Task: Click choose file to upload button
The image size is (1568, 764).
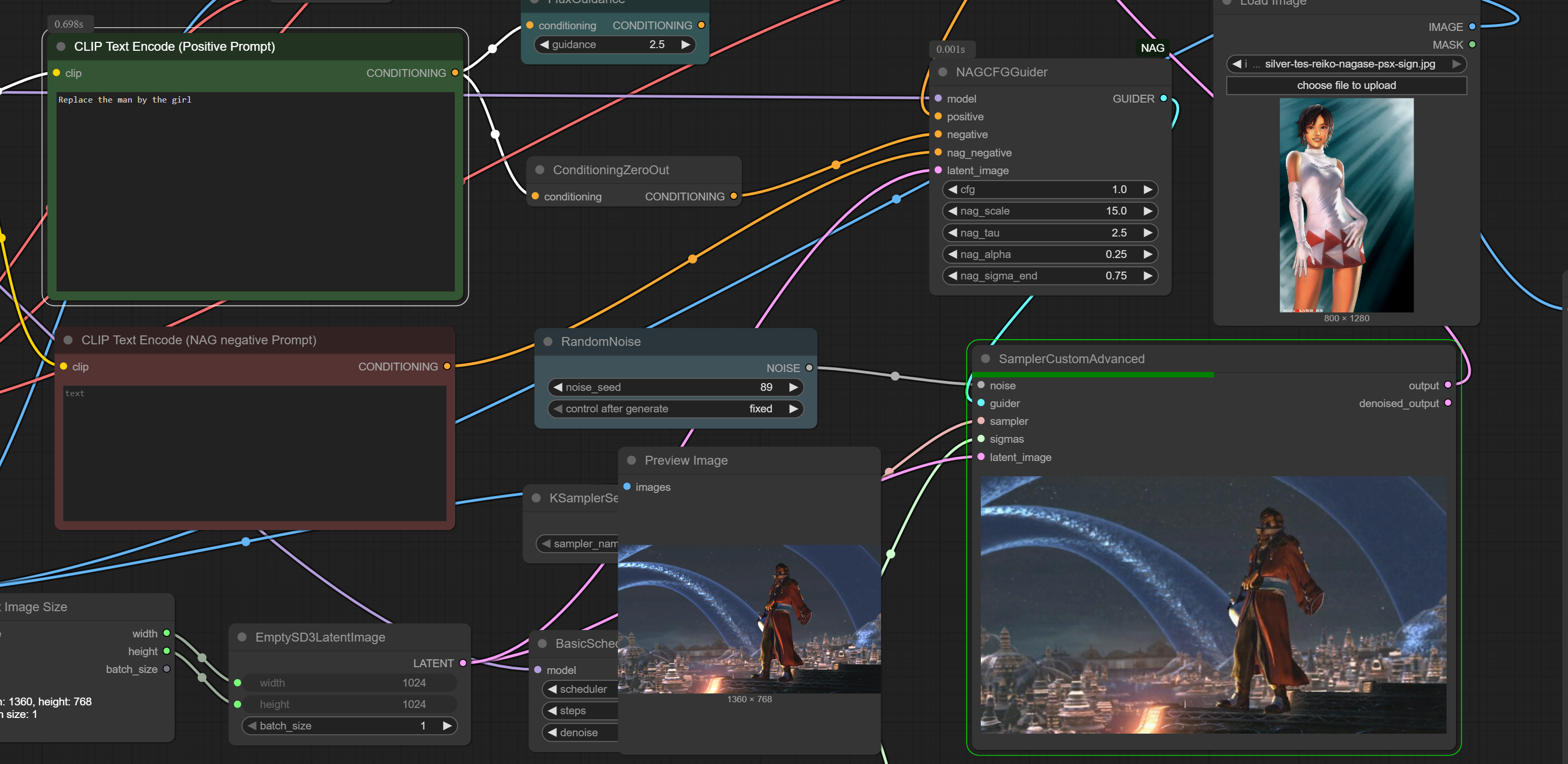Action: [1346, 85]
